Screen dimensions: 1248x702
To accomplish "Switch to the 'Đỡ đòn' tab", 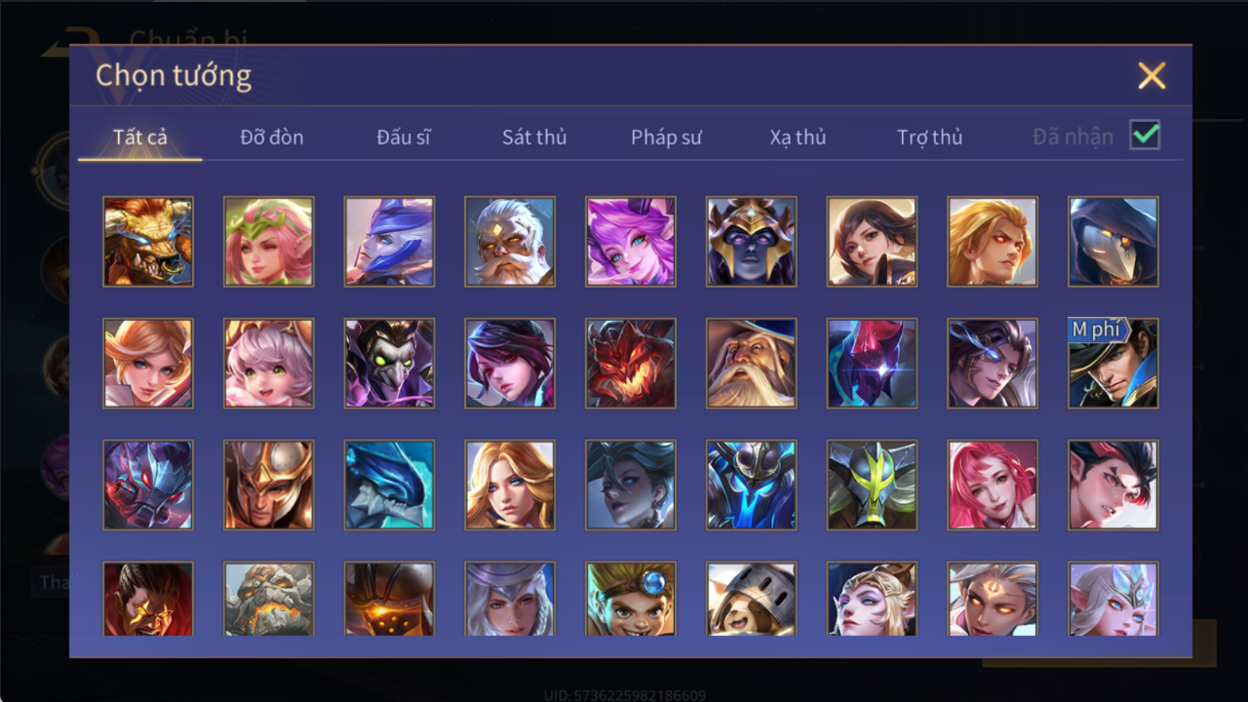I will point(272,137).
